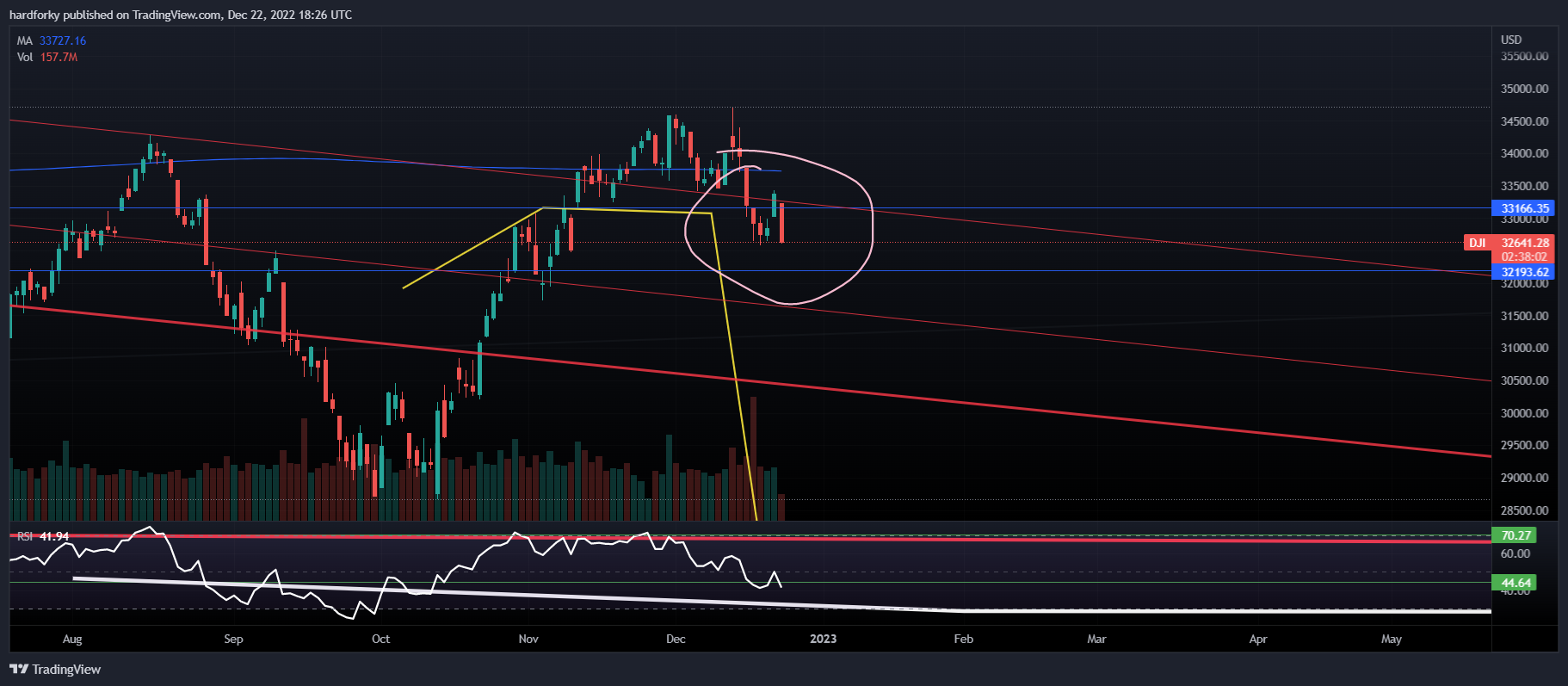Click the Aug label on time axis
Image resolution: width=1568 pixels, height=686 pixels.
click(x=72, y=639)
